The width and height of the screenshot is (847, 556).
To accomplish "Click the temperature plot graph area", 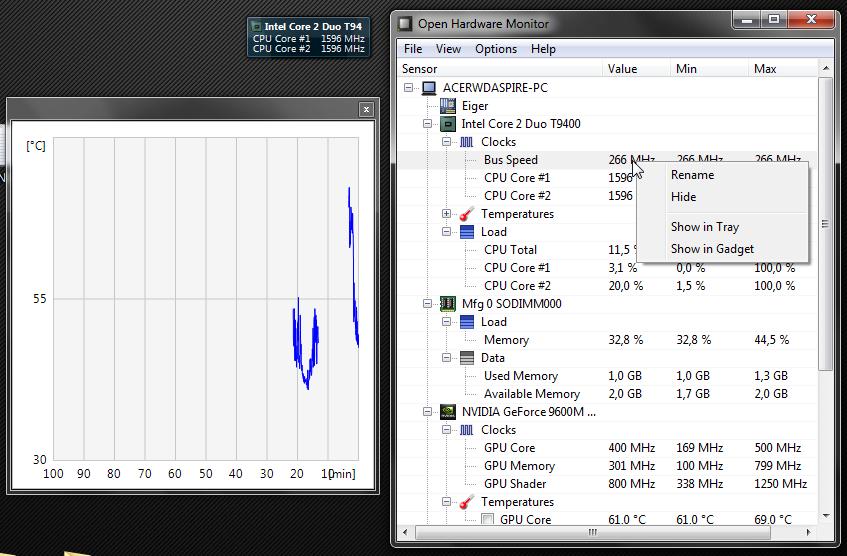I will tap(206, 298).
